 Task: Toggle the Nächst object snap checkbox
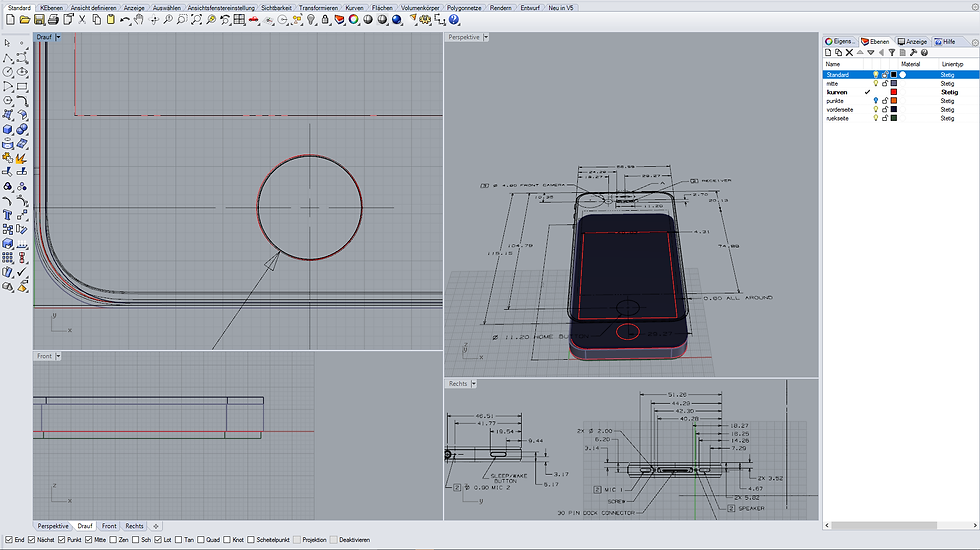(x=31, y=539)
